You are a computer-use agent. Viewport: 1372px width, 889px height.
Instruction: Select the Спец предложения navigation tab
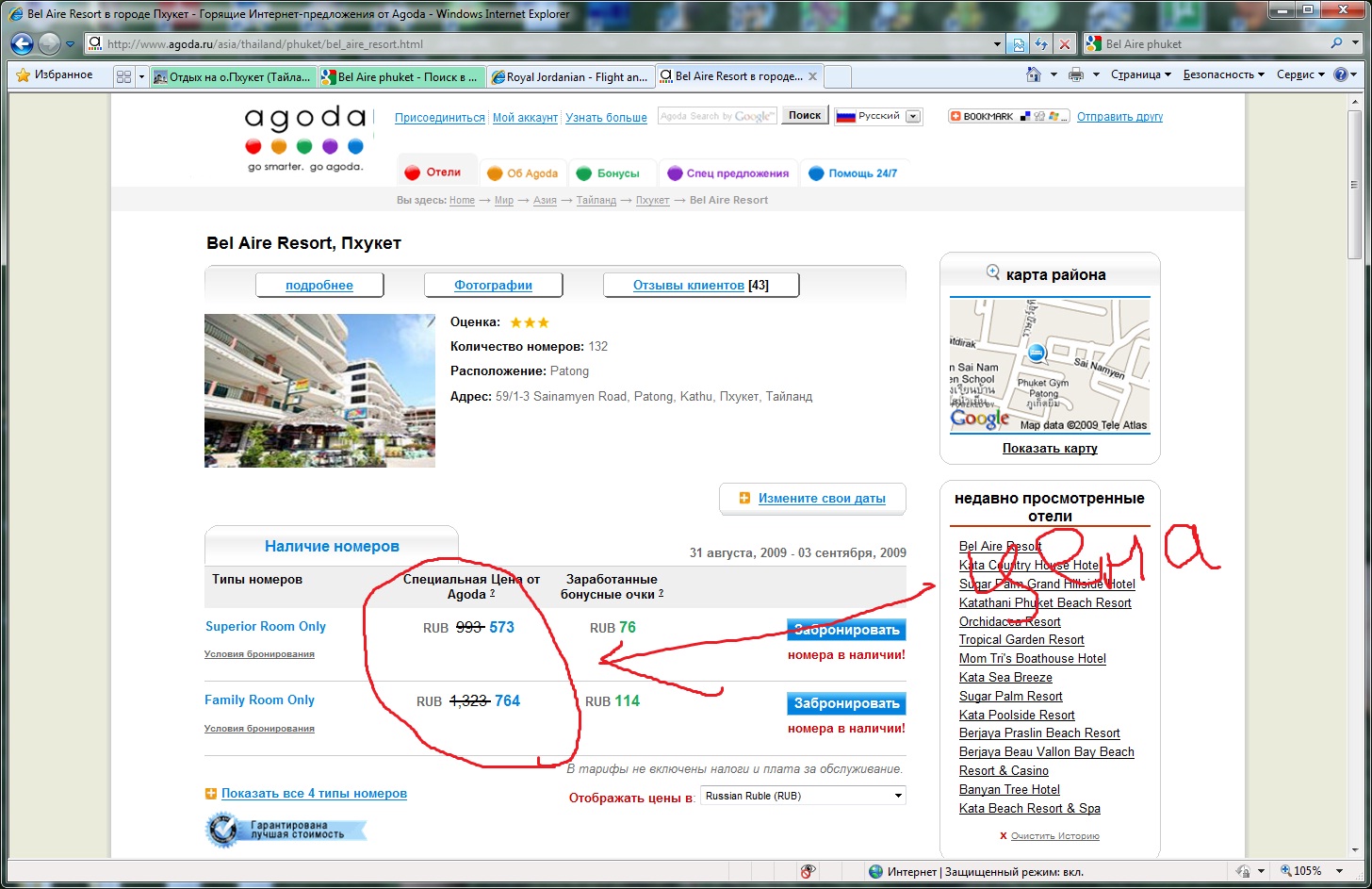728,173
